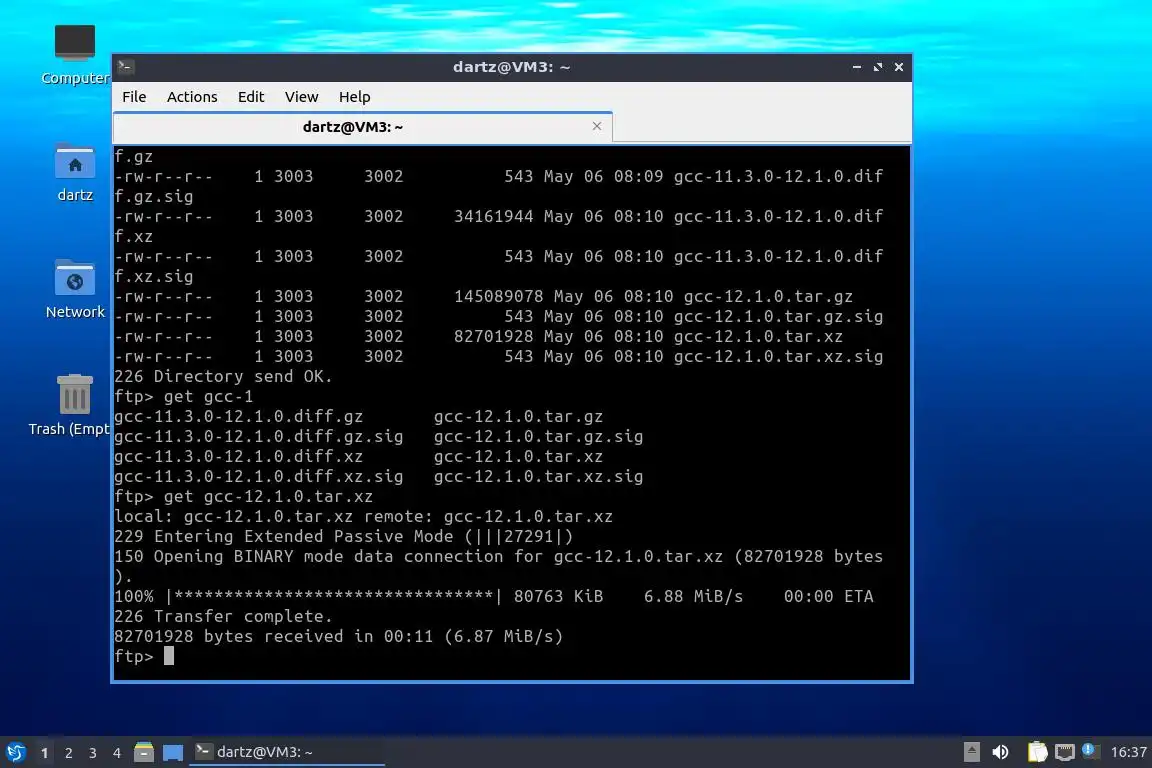Image resolution: width=1152 pixels, height=768 pixels.
Task: Click the 16:37 clock
Action: point(1128,752)
